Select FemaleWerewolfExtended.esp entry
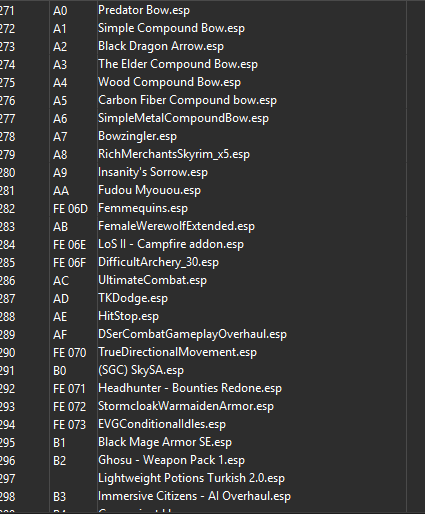The image size is (425, 514). pyautogui.click(x=176, y=226)
